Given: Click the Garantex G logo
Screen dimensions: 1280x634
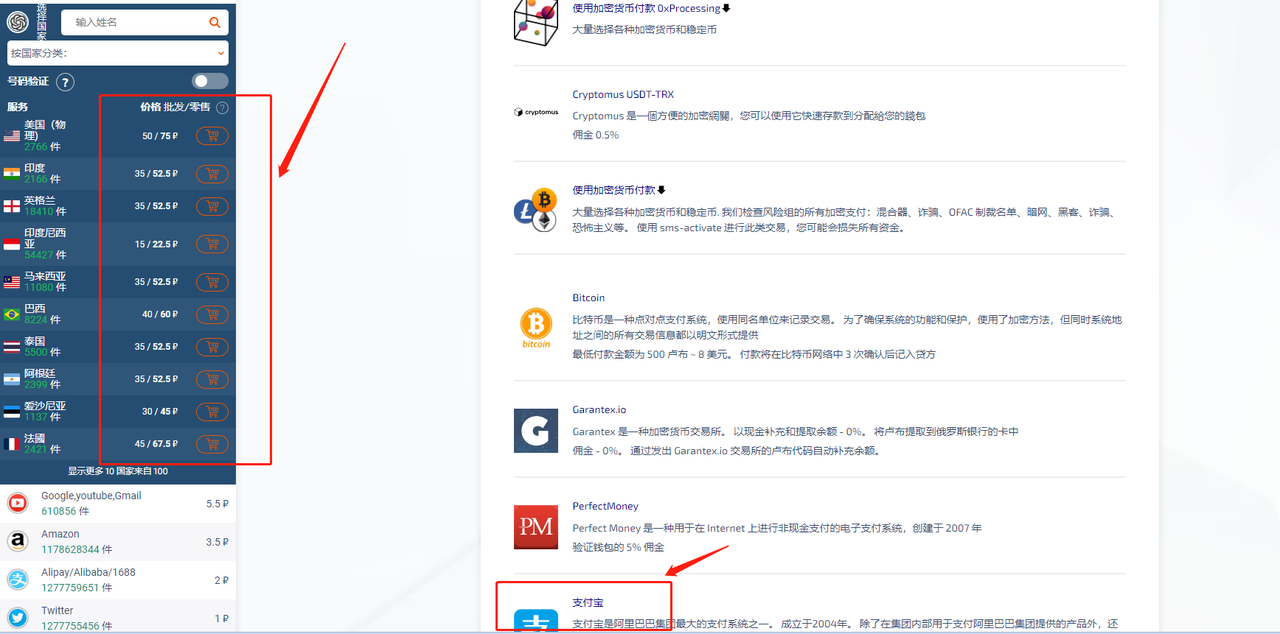Looking at the screenshot, I should (536, 430).
